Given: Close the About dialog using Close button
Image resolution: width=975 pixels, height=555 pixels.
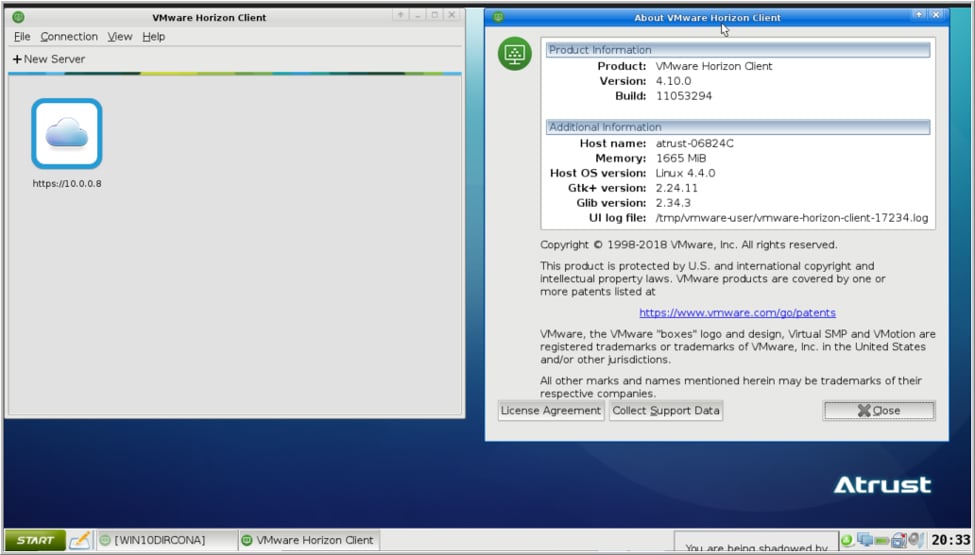Looking at the screenshot, I should click(x=879, y=411).
